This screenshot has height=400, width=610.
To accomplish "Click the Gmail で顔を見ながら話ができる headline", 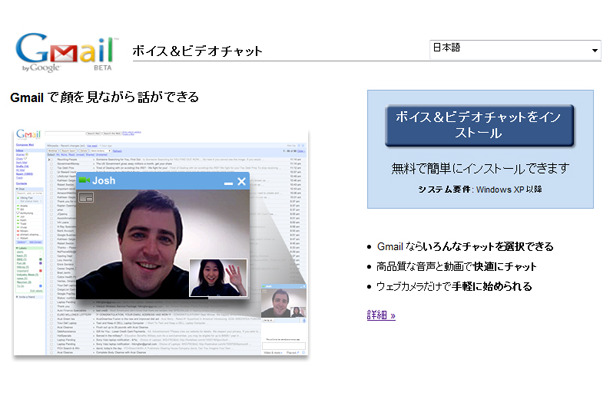I will (105, 97).
